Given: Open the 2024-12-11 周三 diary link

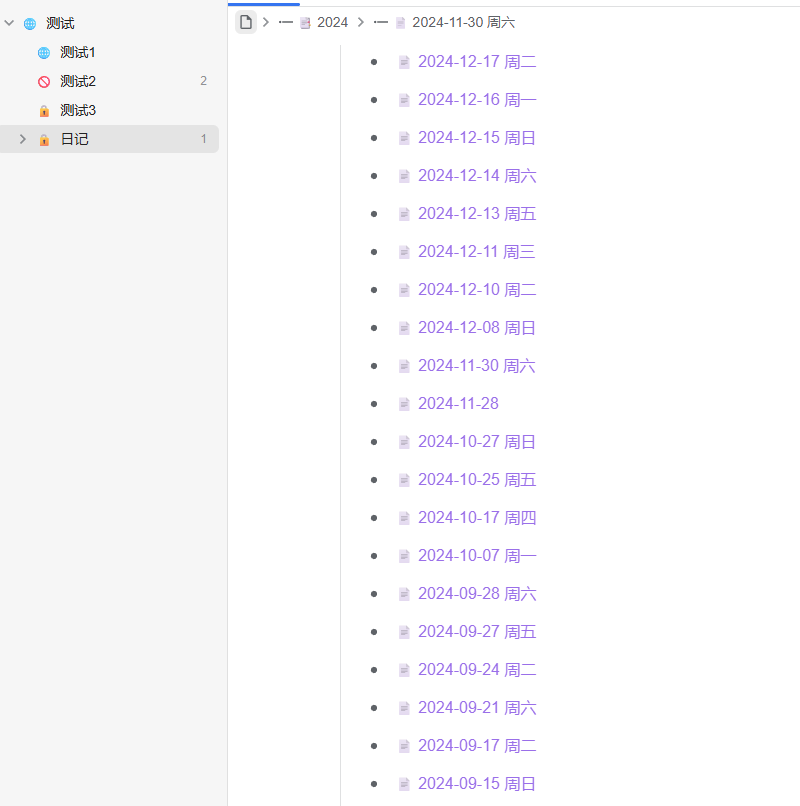Looking at the screenshot, I should click(x=477, y=252).
